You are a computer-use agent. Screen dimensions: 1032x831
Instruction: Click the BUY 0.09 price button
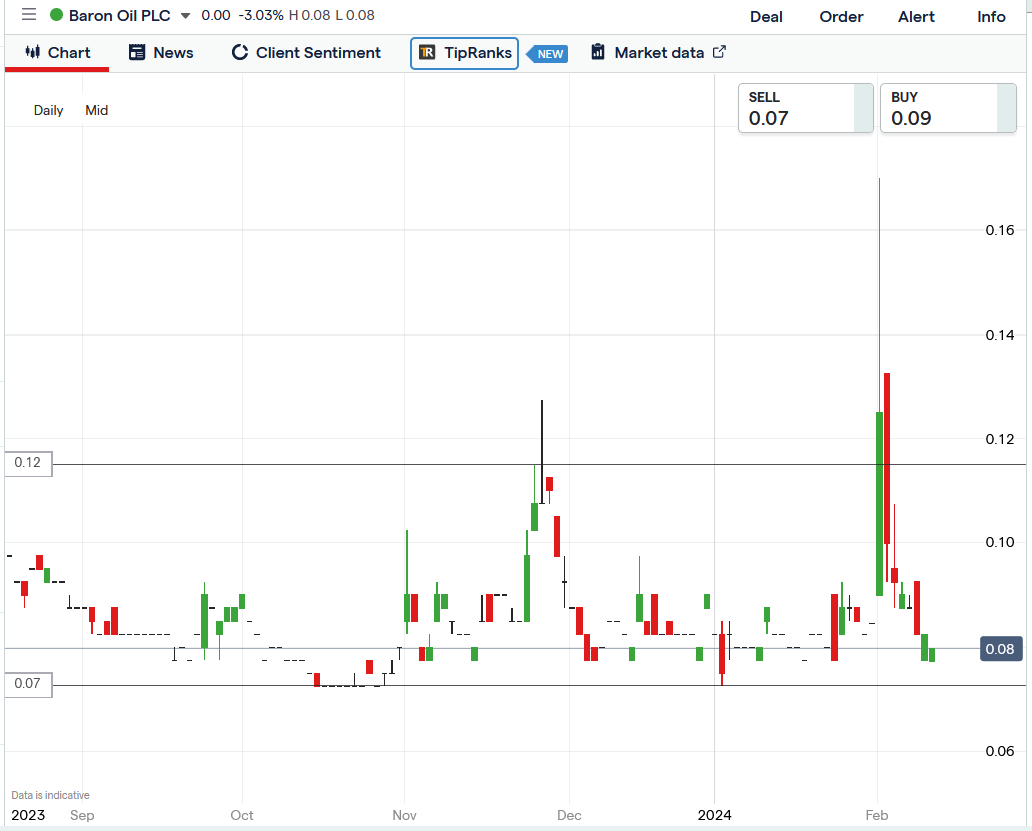pyautogui.click(x=948, y=108)
